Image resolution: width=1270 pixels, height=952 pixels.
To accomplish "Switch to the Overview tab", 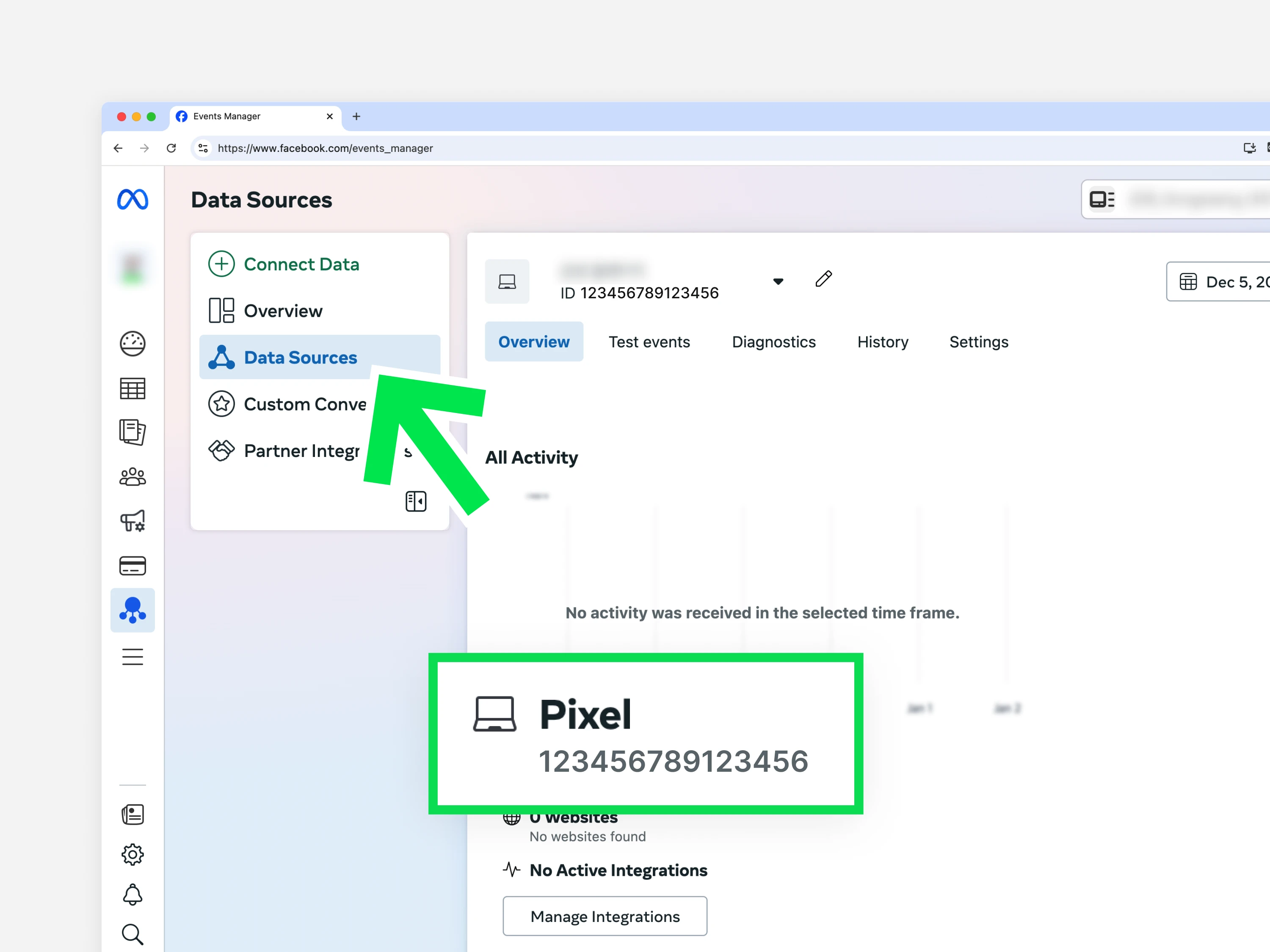I will click(x=534, y=342).
